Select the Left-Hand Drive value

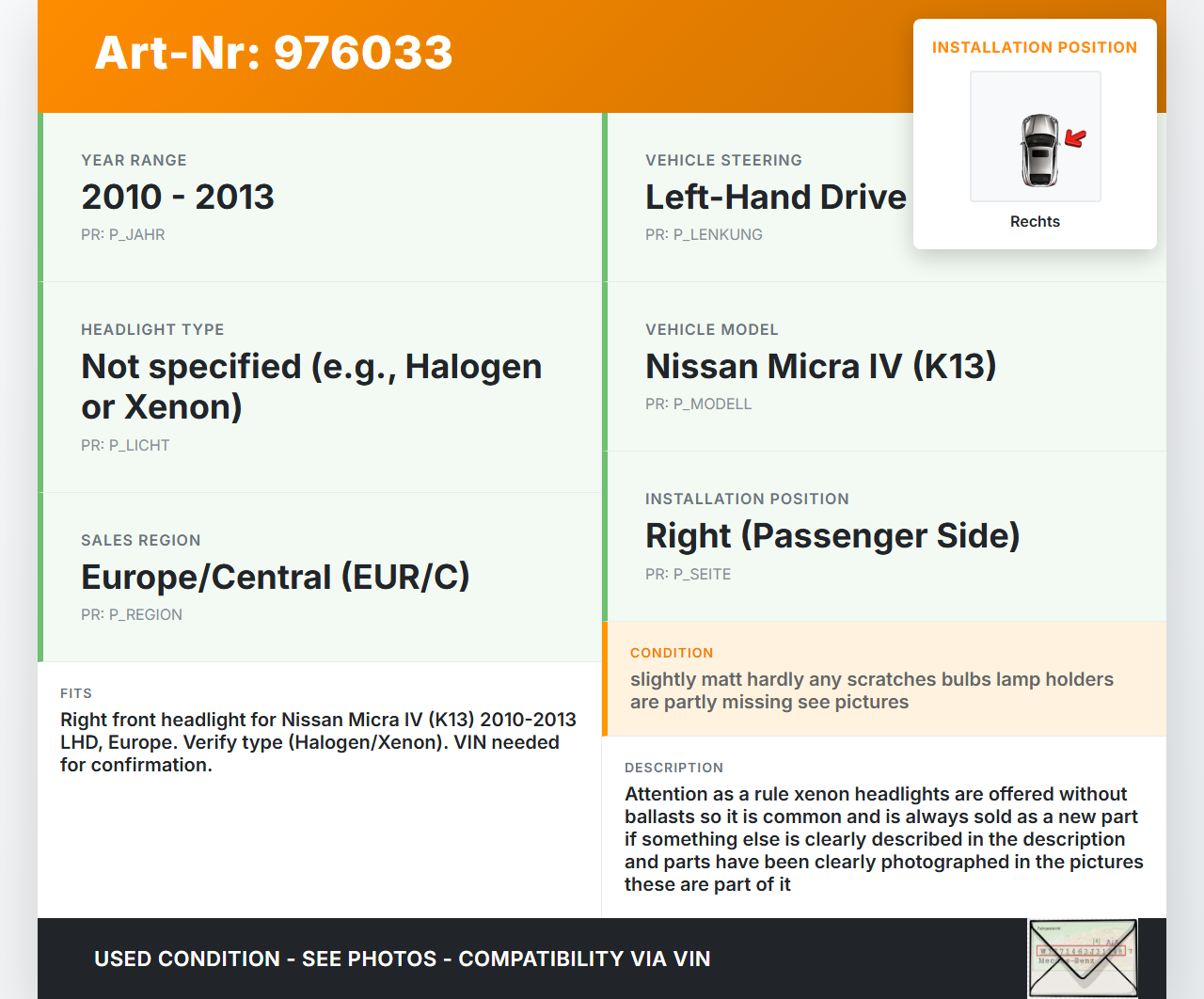(775, 197)
